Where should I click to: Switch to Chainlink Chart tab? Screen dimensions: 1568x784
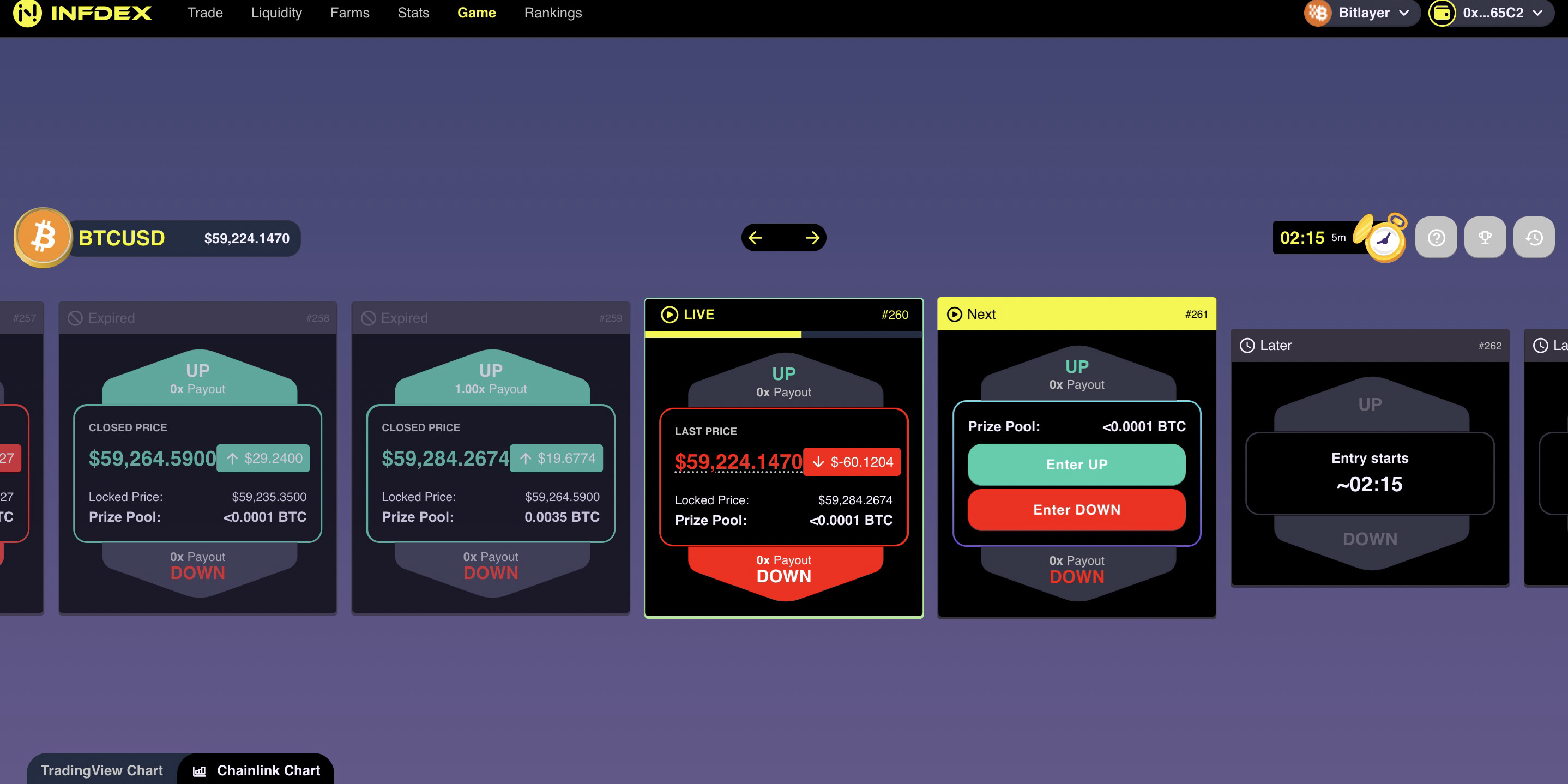click(256, 770)
